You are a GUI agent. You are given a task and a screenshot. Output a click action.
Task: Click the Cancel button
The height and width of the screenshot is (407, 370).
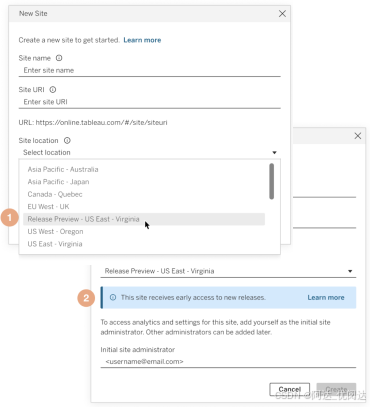(290, 389)
